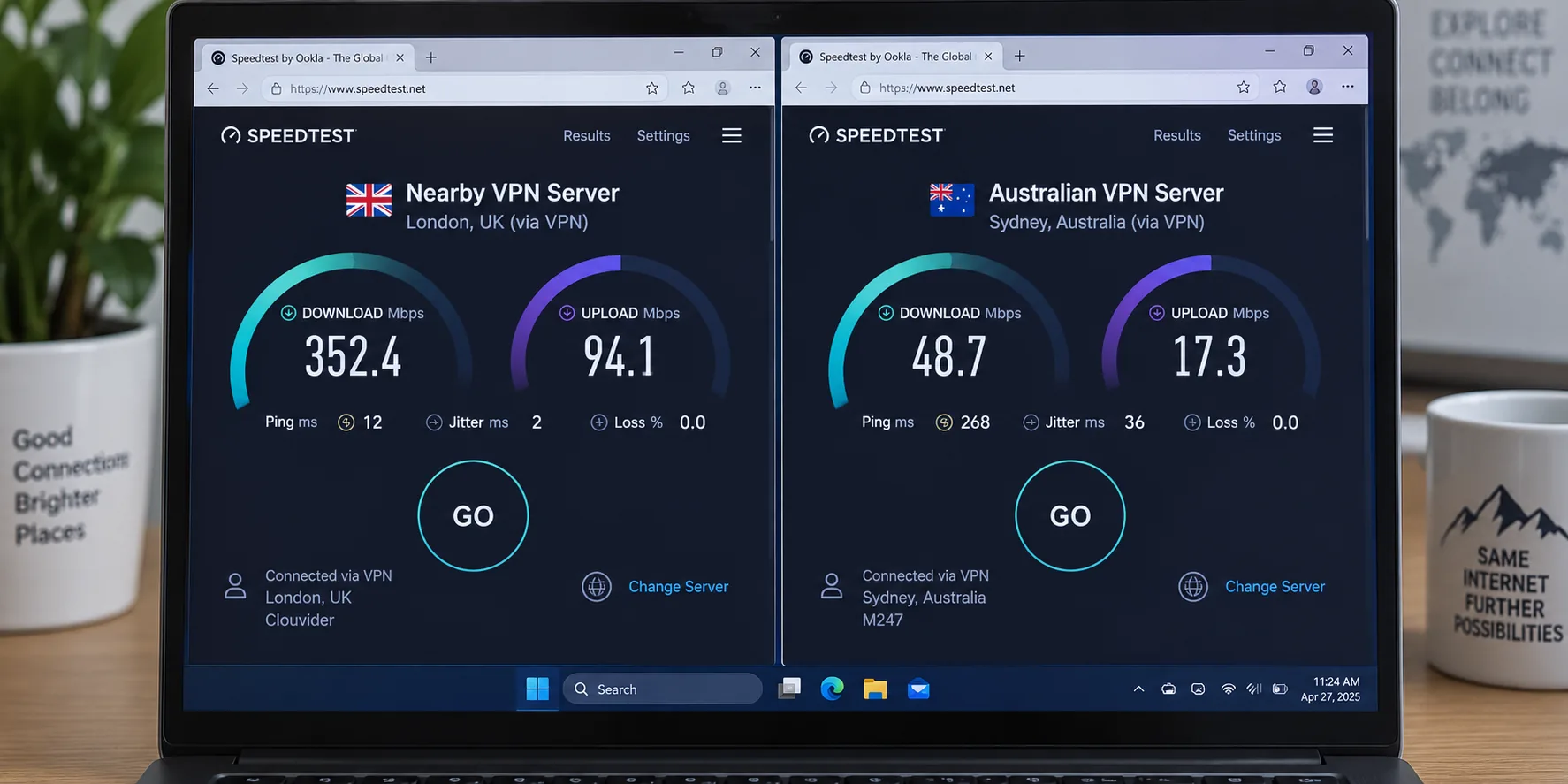Click the UK flag beside Nearby VPN Server
The image size is (1568, 784).
tap(369, 201)
